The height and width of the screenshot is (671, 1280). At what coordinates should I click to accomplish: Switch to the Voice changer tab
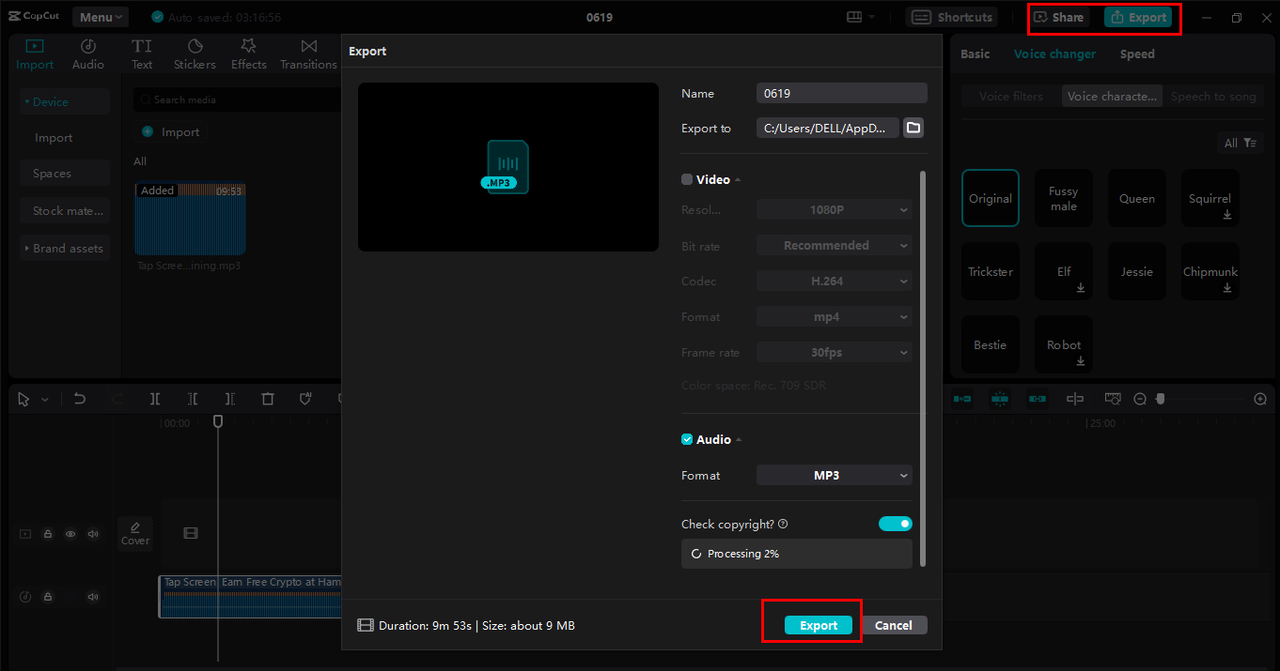pyautogui.click(x=1055, y=54)
